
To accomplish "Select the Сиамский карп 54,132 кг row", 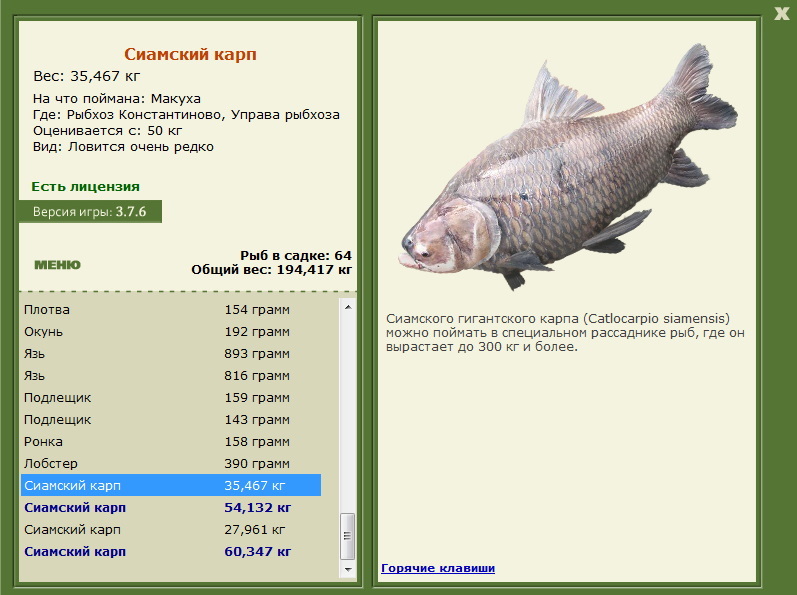I will coord(171,508).
